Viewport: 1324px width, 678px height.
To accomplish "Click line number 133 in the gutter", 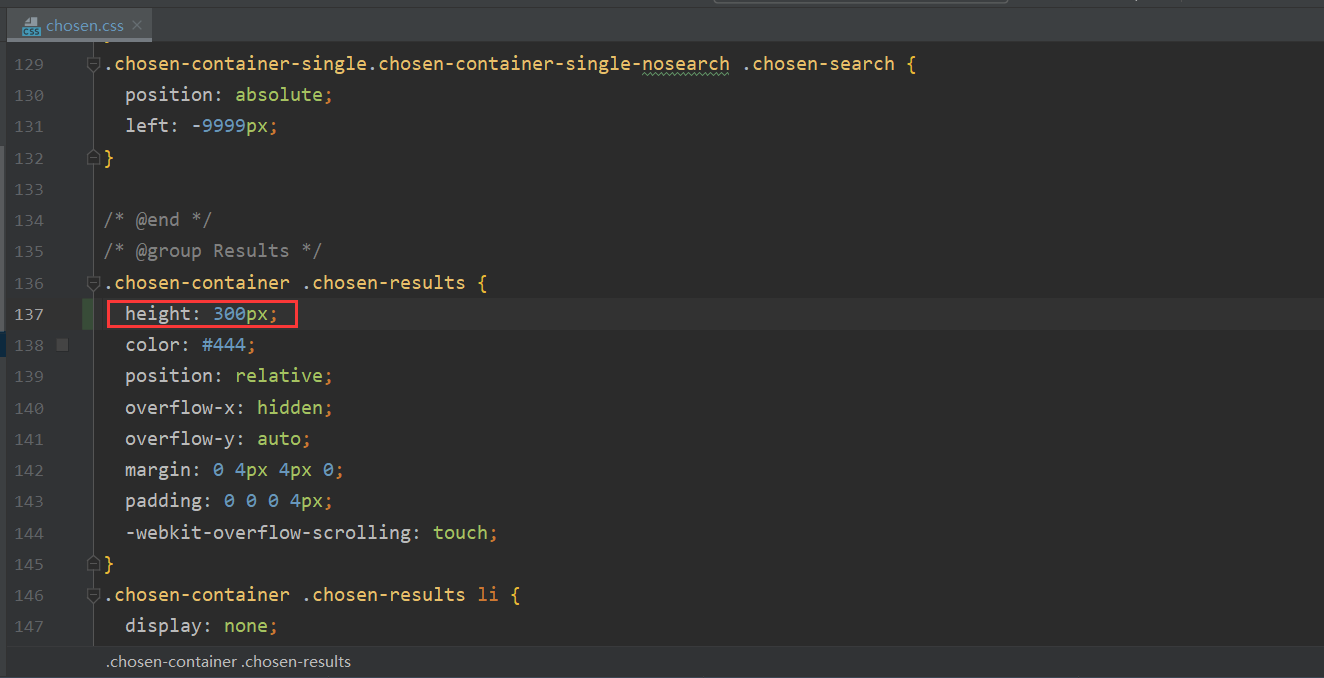I will click(x=29, y=189).
